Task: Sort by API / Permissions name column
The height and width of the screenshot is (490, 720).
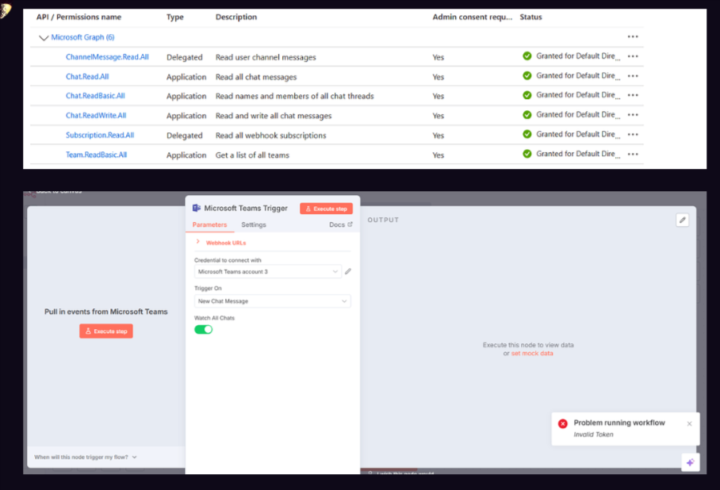Action: pyautogui.click(x=79, y=17)
